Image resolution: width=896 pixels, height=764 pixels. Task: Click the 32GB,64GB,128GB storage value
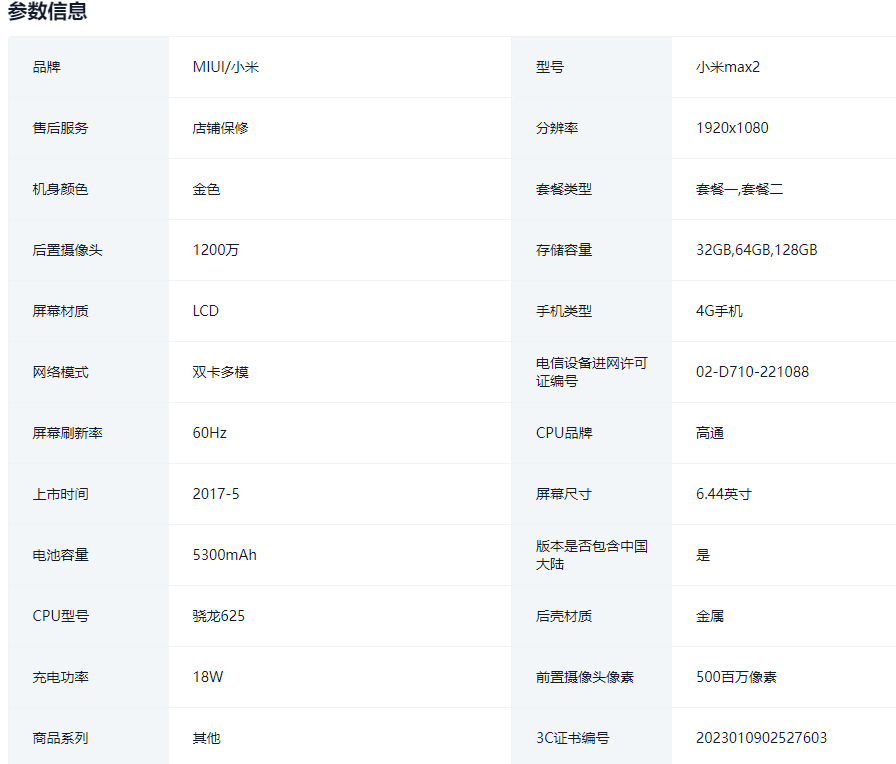click(757, 250)
